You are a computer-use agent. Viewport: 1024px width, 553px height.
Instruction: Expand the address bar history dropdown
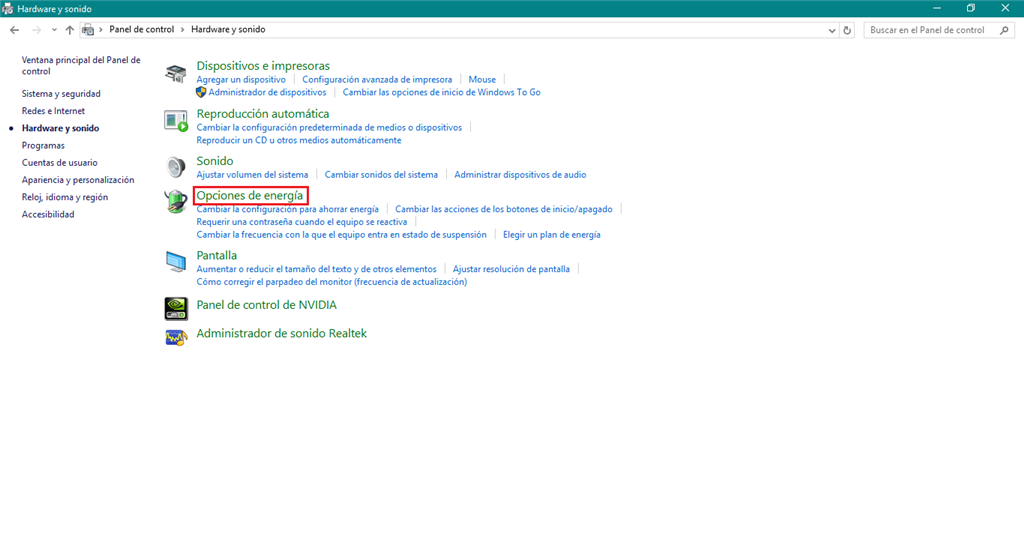pos(831,30)
